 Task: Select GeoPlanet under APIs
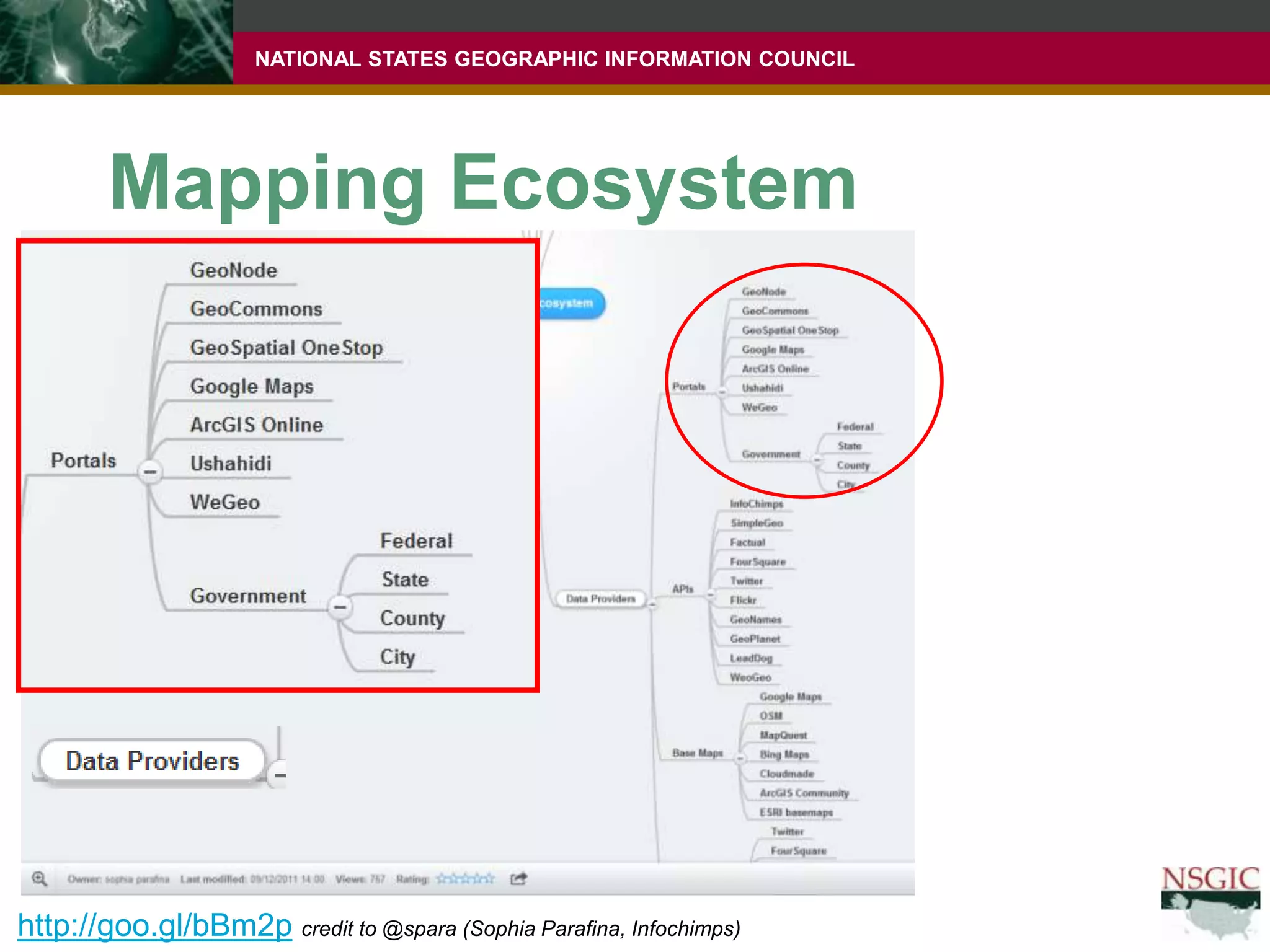click(x=755, y=638)
